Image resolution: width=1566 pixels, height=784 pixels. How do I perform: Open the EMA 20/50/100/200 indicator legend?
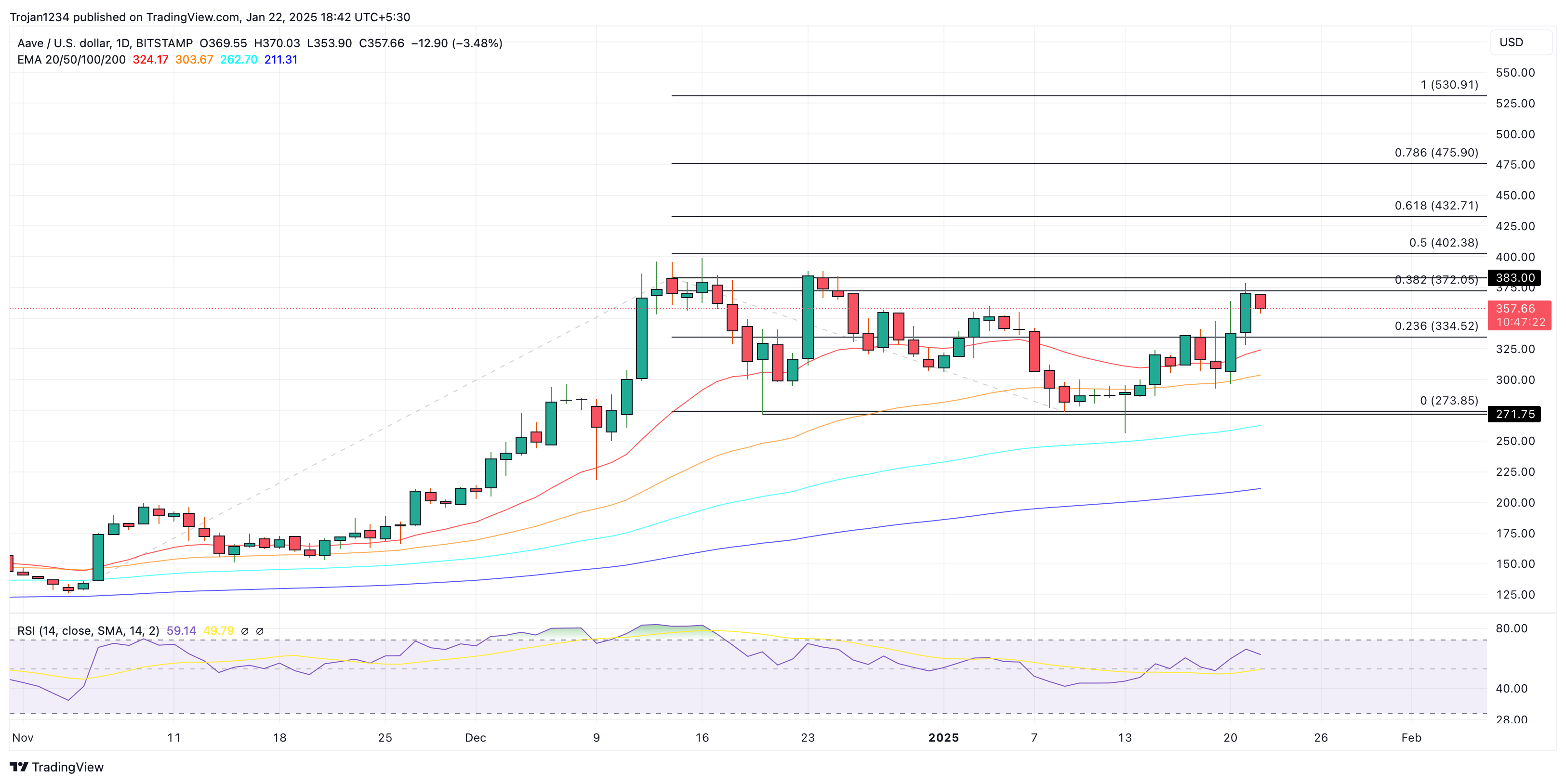click(x=71, y=60)
